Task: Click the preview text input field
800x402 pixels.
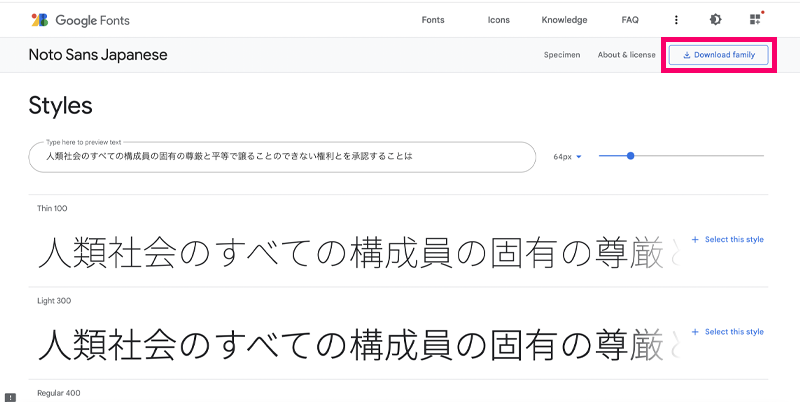Action: tap(280, 157)
